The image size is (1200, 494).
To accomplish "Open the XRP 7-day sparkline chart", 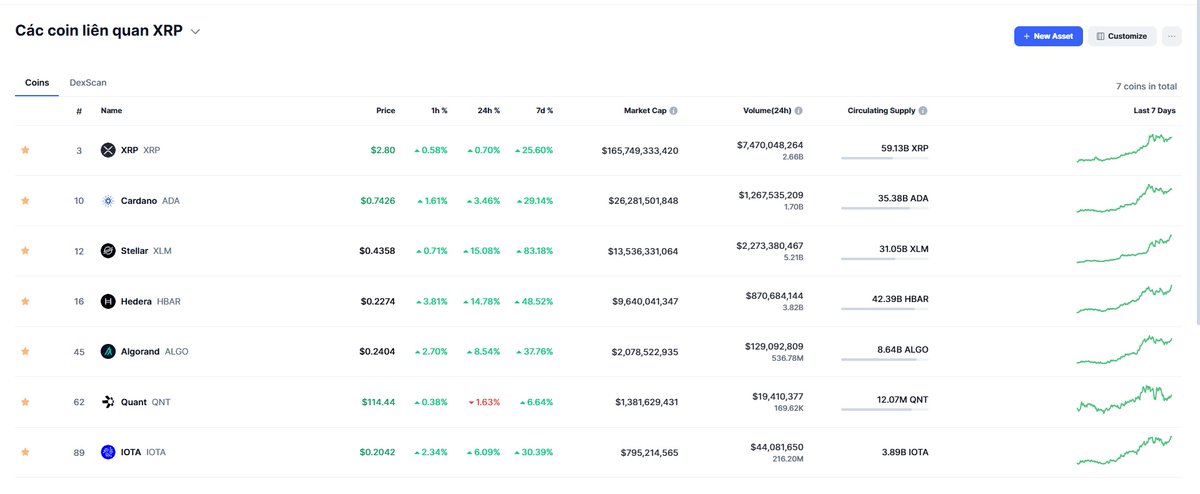I will [1125, 148].
